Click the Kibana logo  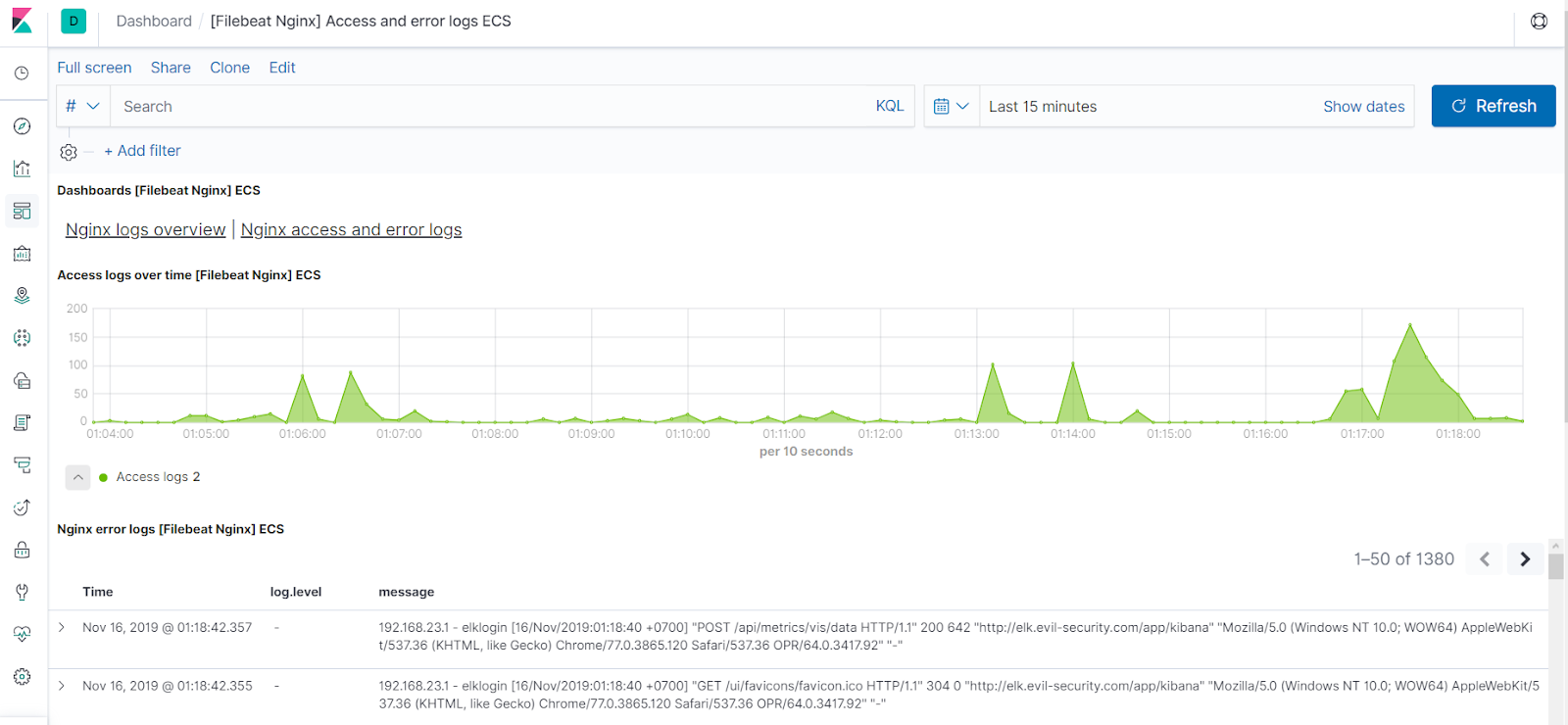[x=22, y=21]
